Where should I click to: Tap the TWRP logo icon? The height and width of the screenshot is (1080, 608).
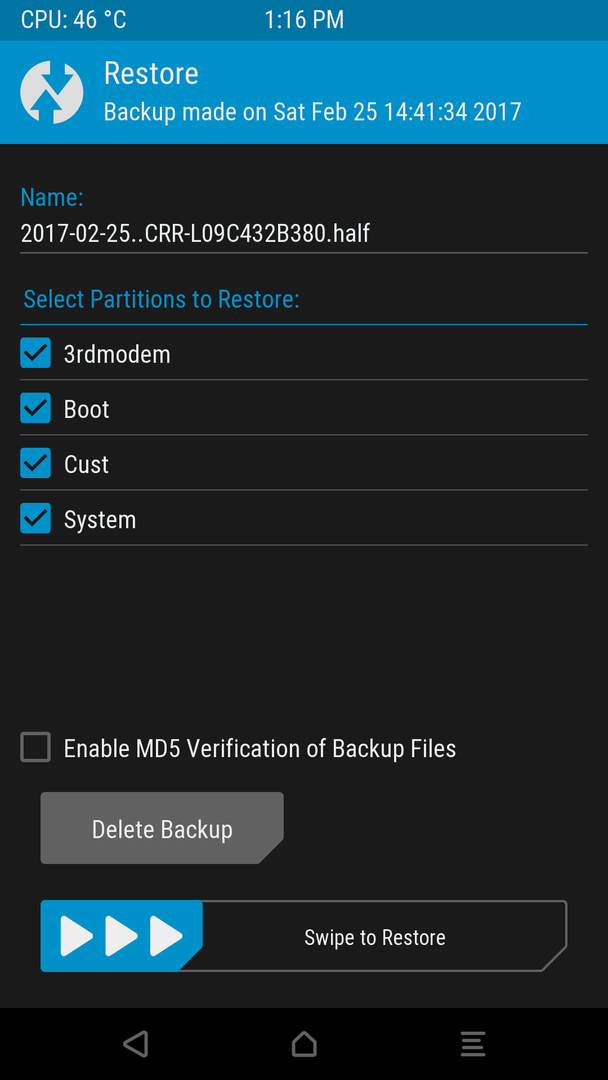pos(52,92)
